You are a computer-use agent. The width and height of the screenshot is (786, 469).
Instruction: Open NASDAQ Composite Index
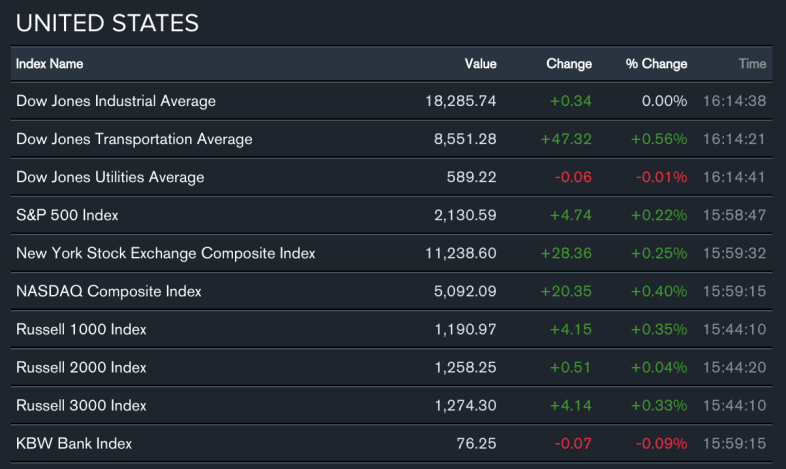[109, 292]
